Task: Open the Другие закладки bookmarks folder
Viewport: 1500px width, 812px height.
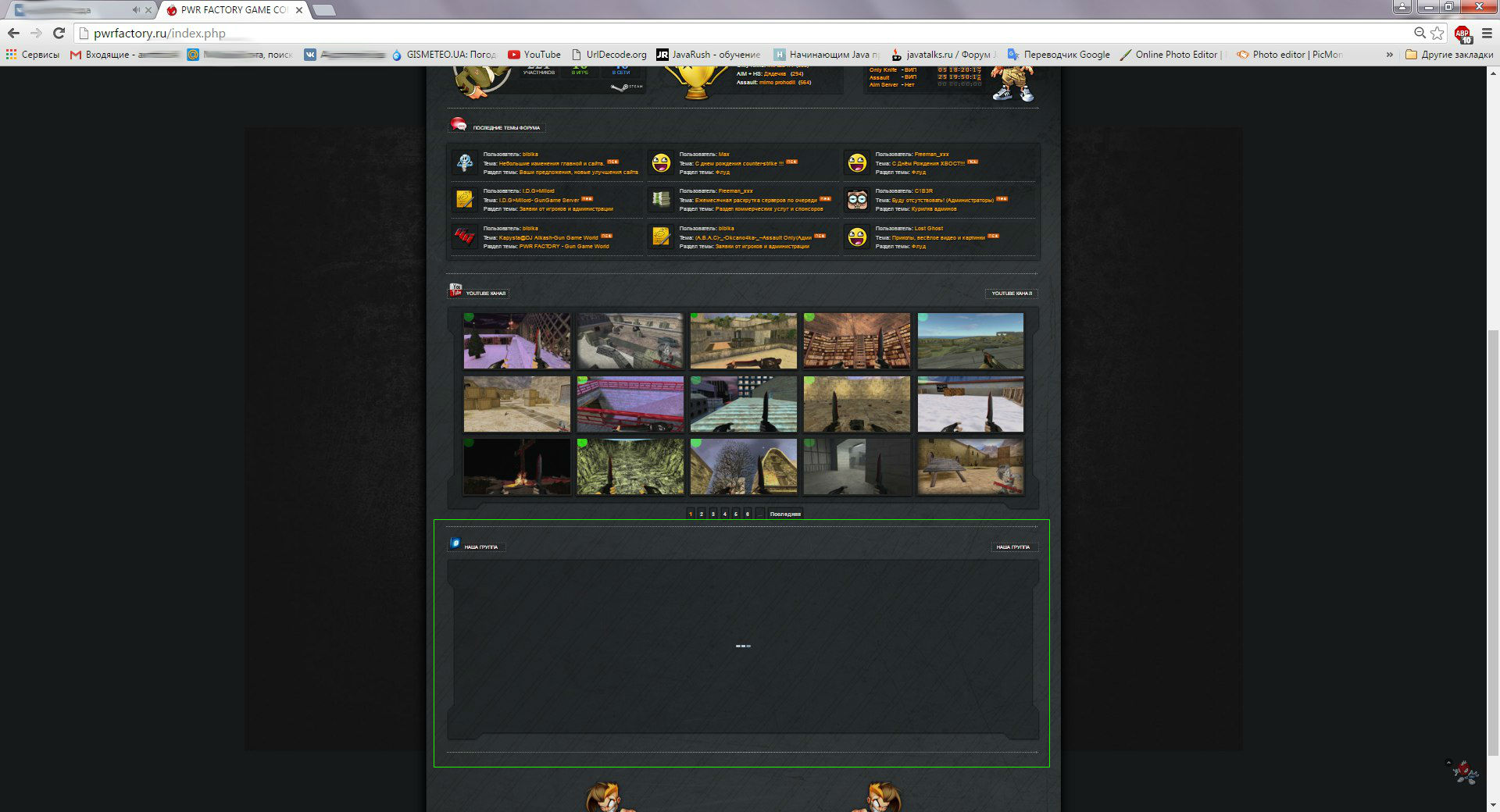Action: [x=1449, y=55]
